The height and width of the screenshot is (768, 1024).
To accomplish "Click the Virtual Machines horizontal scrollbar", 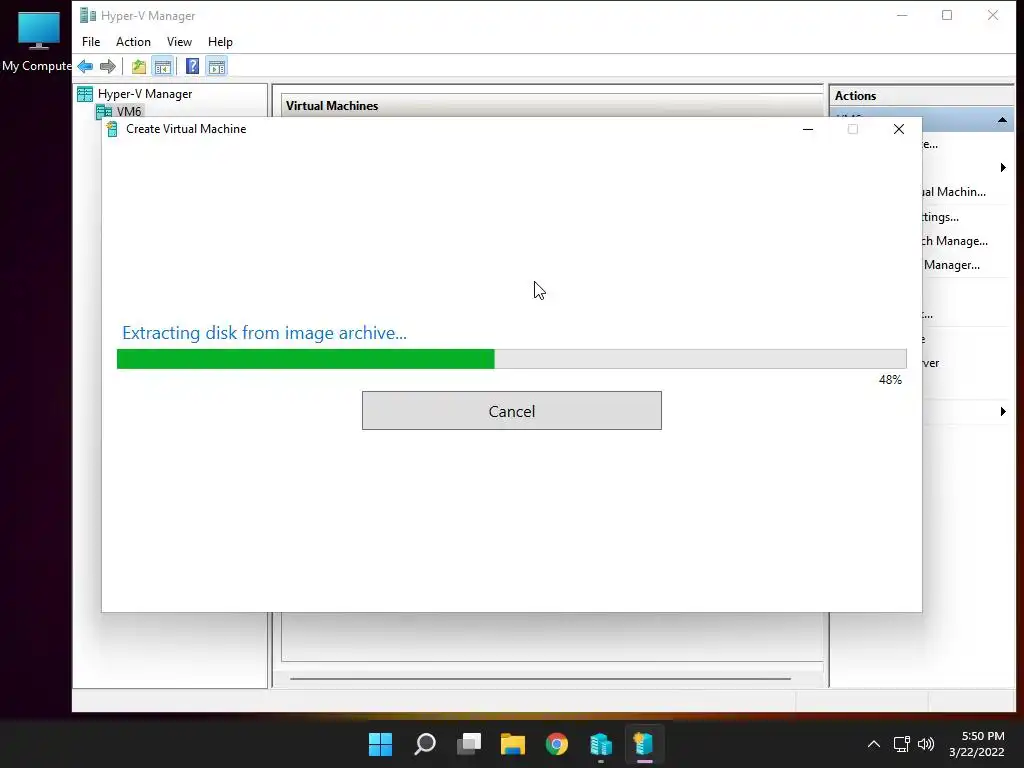I will (540, 679).
